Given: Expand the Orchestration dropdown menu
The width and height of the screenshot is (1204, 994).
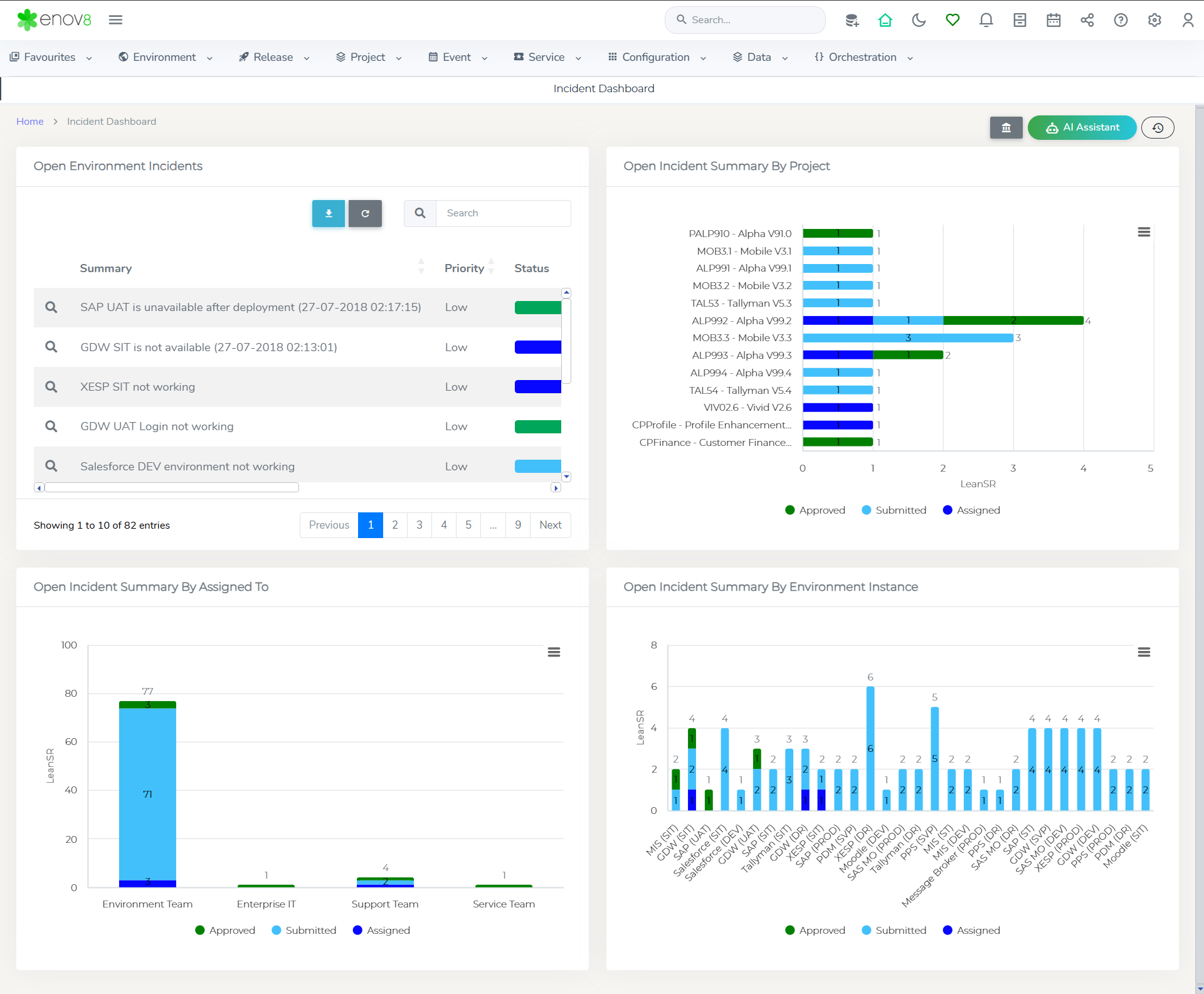Looking at the screenshot, I should [863, 57].
